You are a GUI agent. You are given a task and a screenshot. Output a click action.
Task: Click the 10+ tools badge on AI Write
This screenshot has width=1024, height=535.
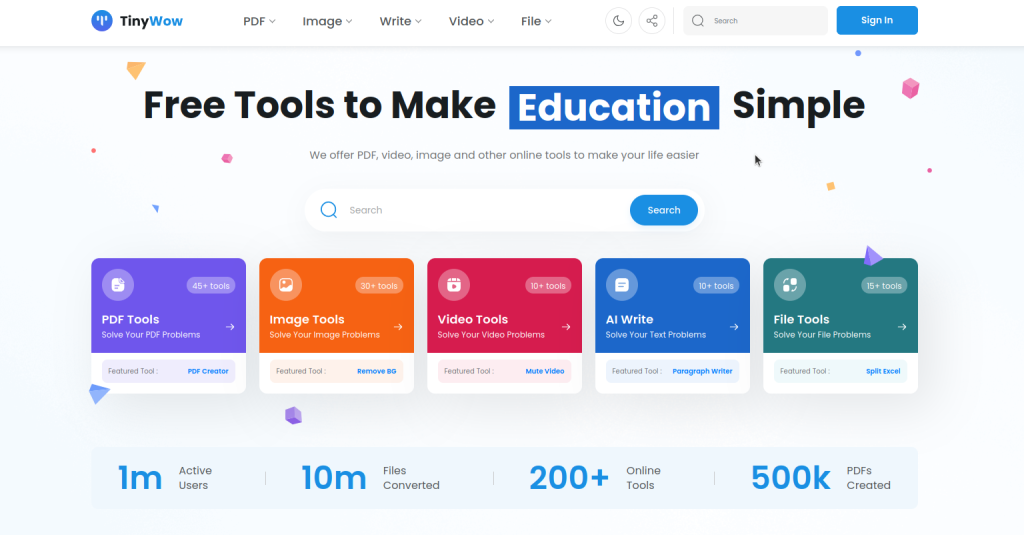(x=716, y=285)
